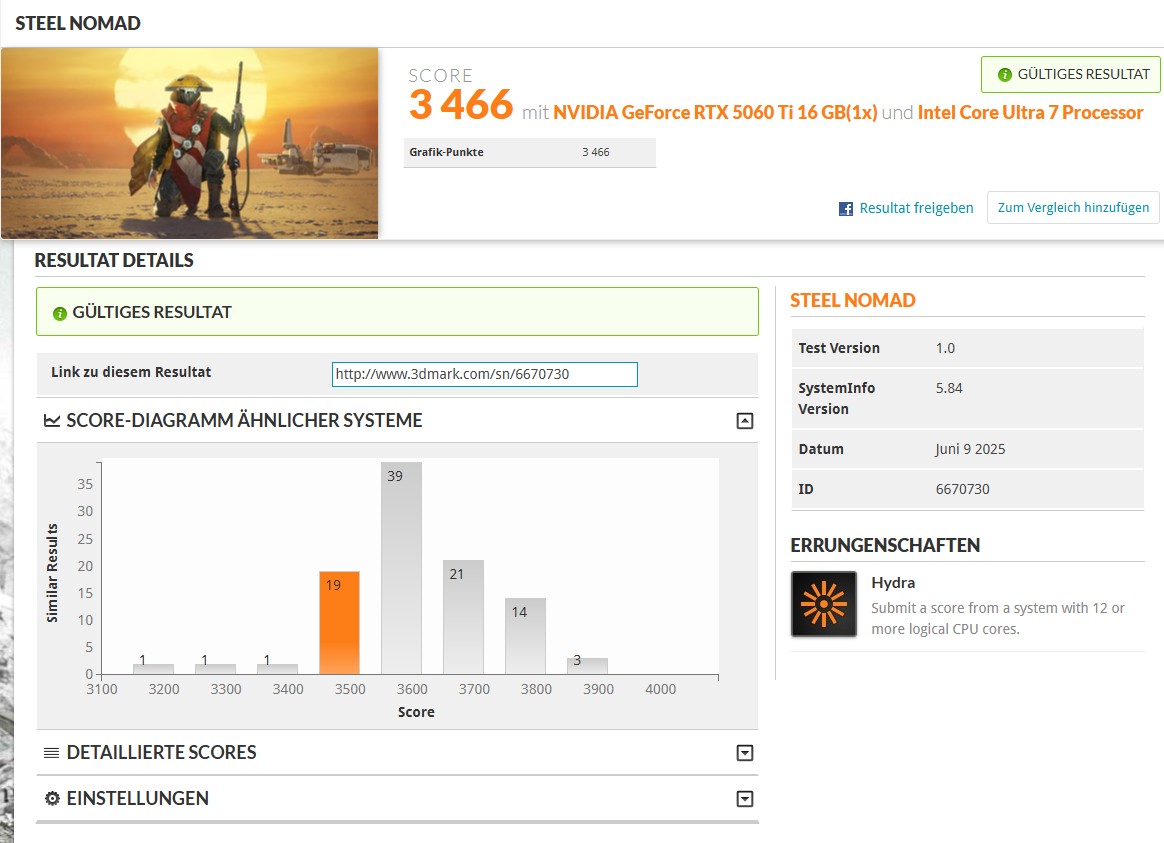Click the gear icon beside Einstellungen

[x=52, y=799]
